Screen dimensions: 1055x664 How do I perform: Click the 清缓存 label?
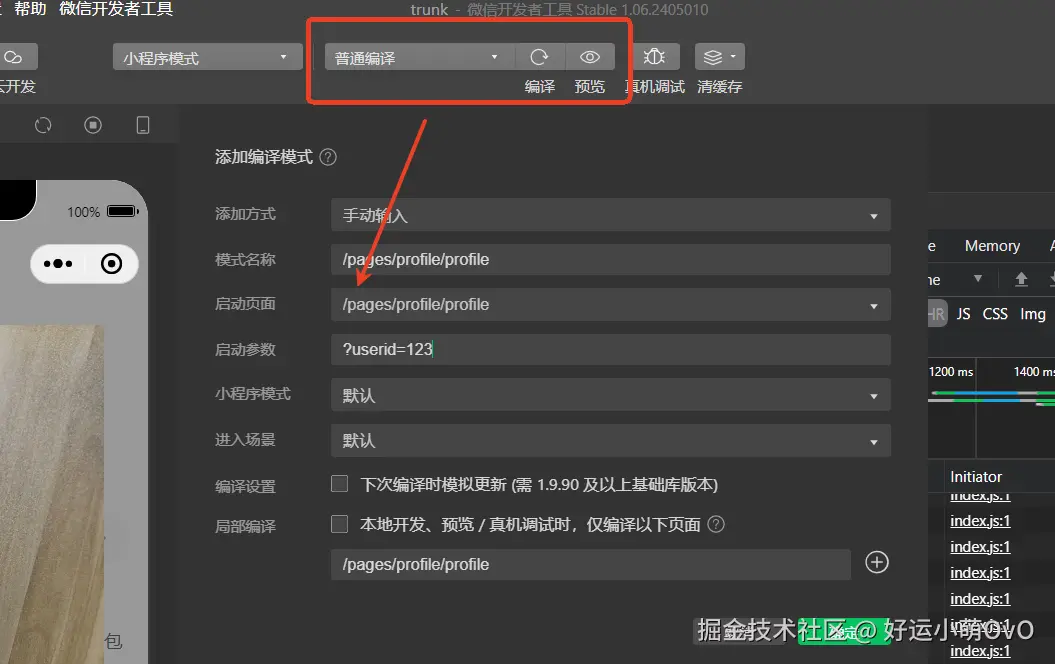(720, 87)
